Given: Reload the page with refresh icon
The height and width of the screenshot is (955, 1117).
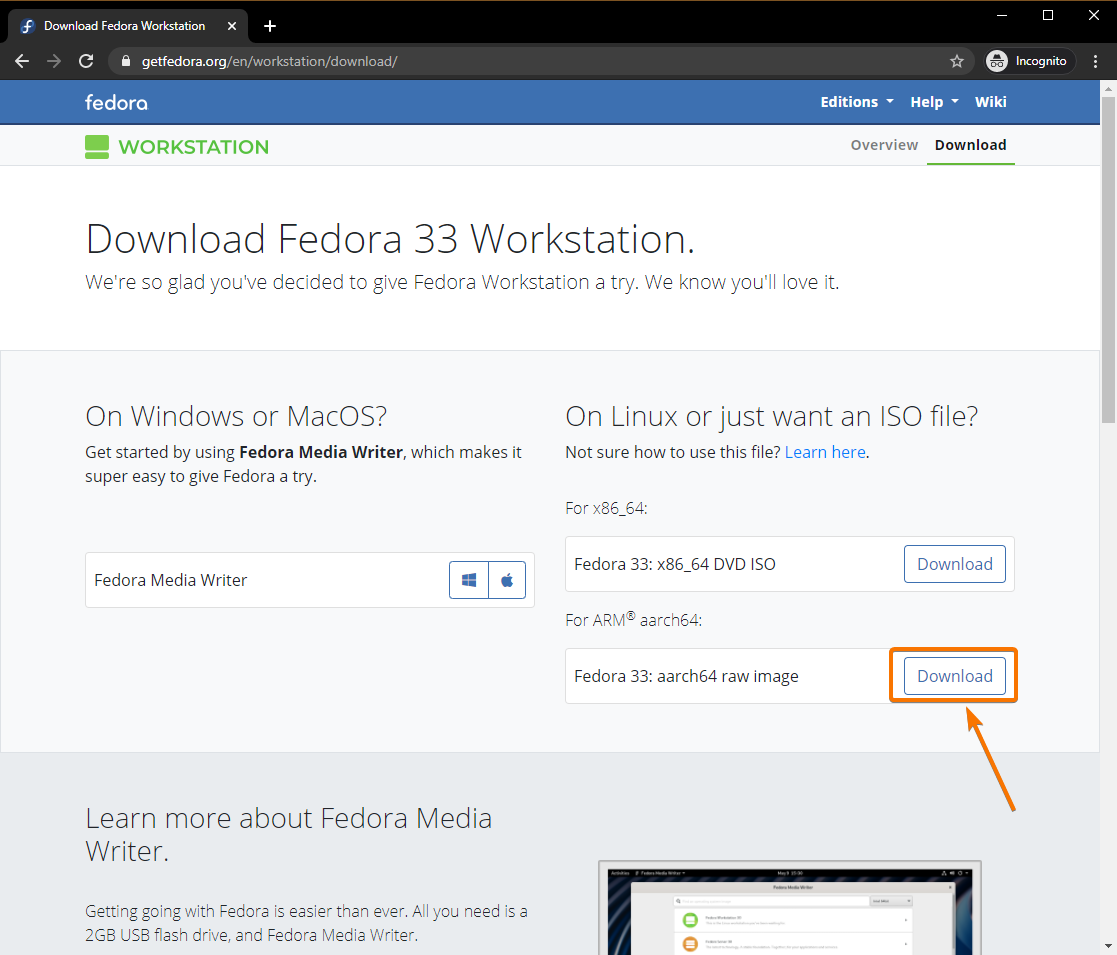Looking at the screenshot, I should (86, 61).
